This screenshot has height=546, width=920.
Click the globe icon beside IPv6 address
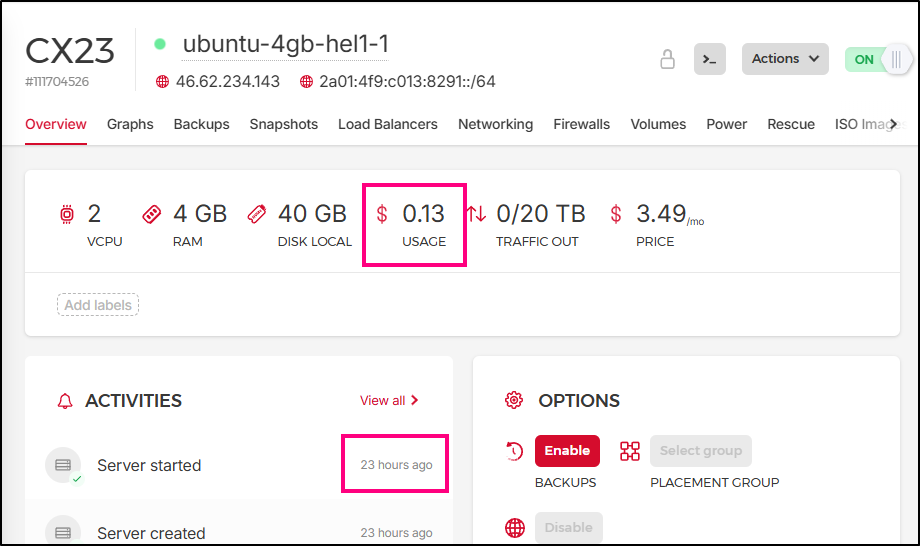click(x=306, y=82)
